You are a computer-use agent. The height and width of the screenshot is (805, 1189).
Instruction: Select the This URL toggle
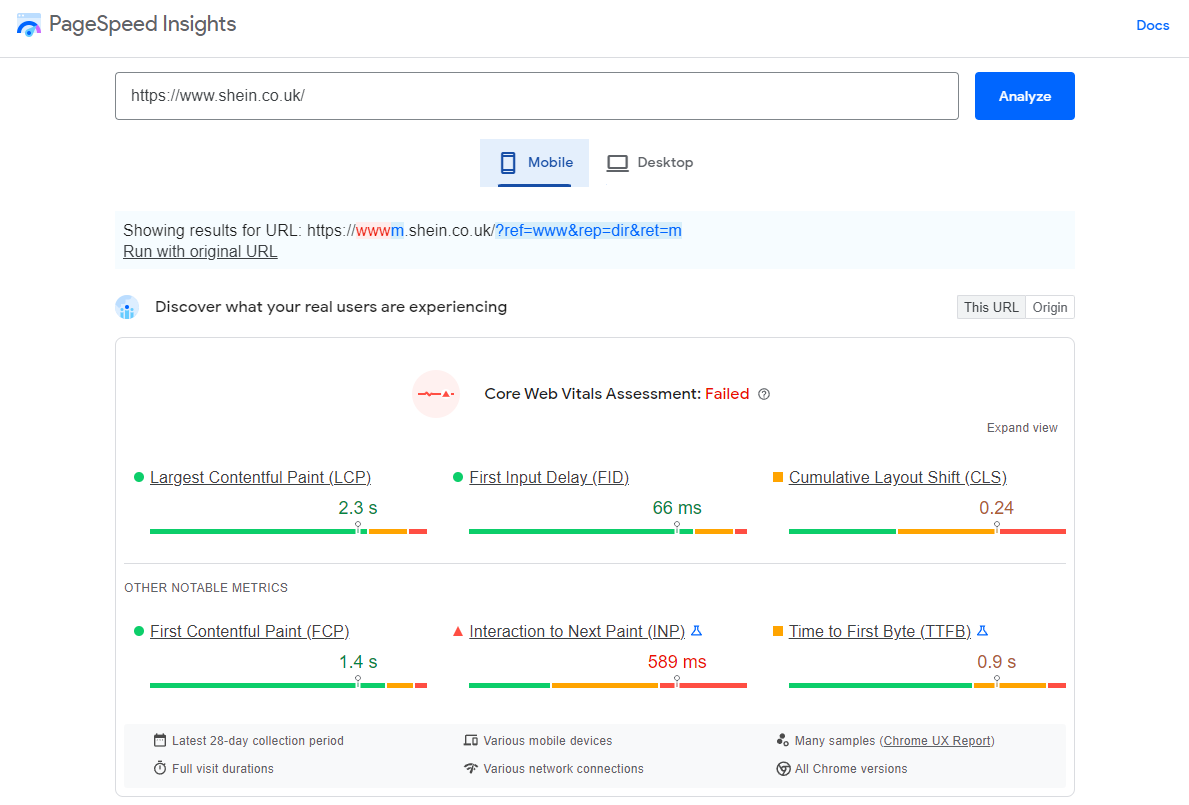[x=991, y=307]
